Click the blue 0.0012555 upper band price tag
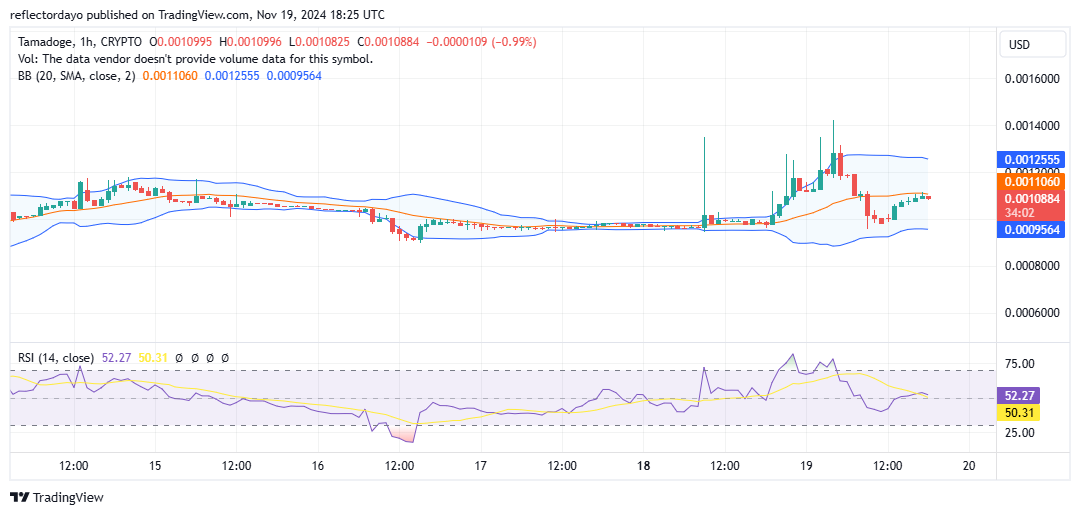The width and height of the screenshot is (1080, 515). [1031, 161]
